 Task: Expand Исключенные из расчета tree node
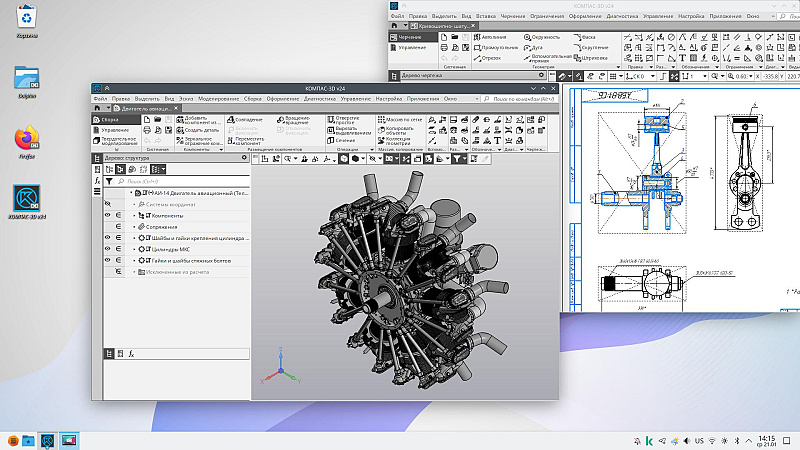(134, 272)
